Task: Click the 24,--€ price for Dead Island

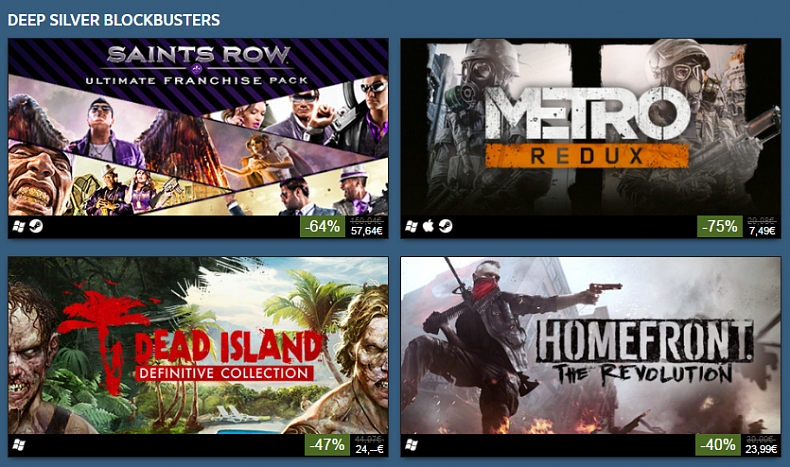Action: (x=369, y=449)
